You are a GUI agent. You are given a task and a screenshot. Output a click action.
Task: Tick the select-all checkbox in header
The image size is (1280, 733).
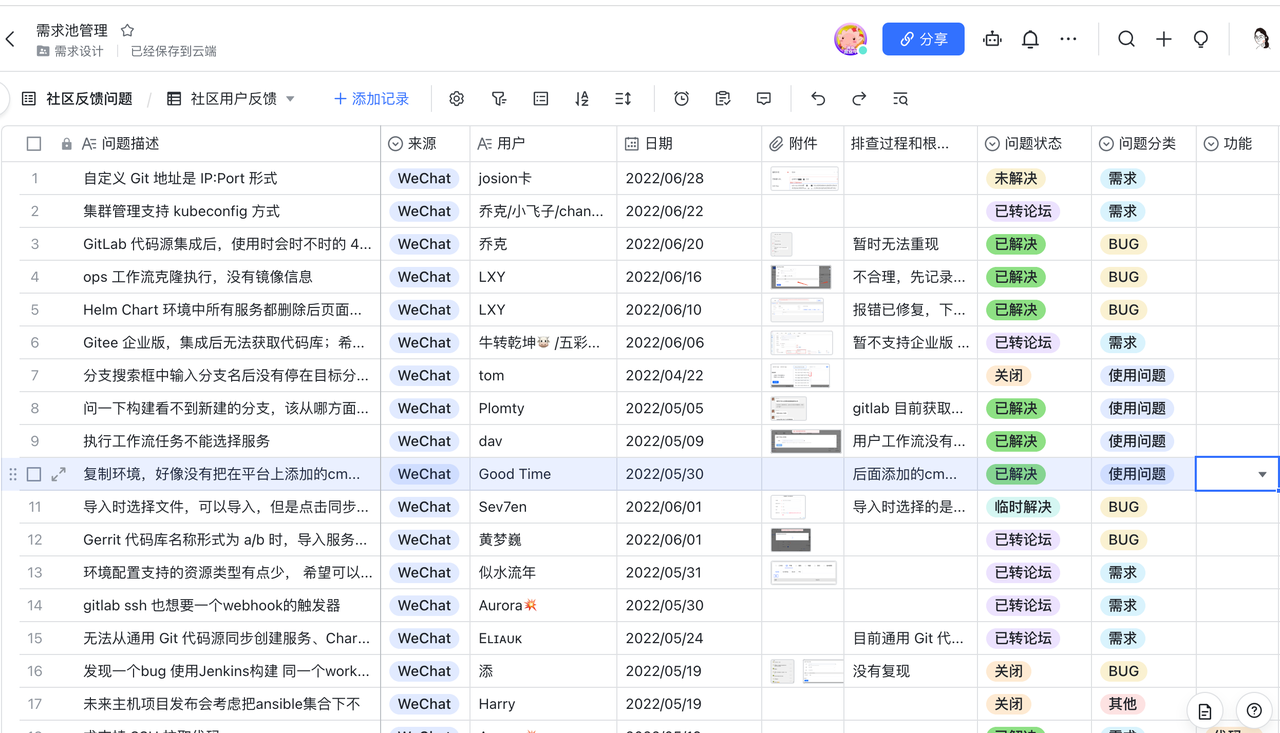click(x=34, y=144)
